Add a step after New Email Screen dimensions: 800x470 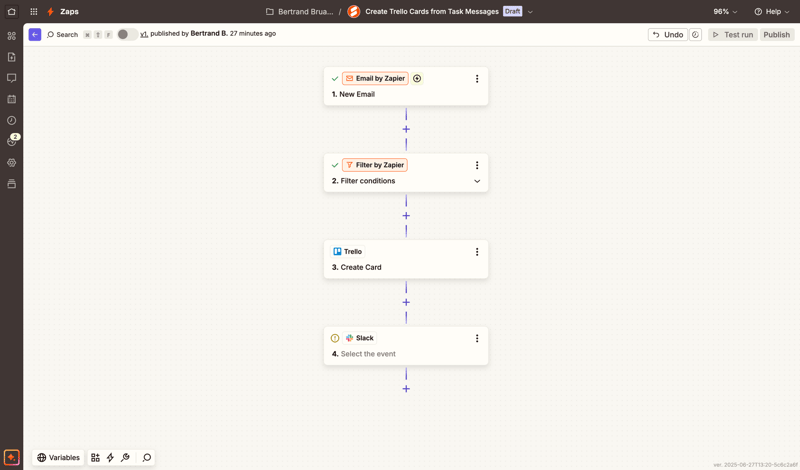pos(406,129)
